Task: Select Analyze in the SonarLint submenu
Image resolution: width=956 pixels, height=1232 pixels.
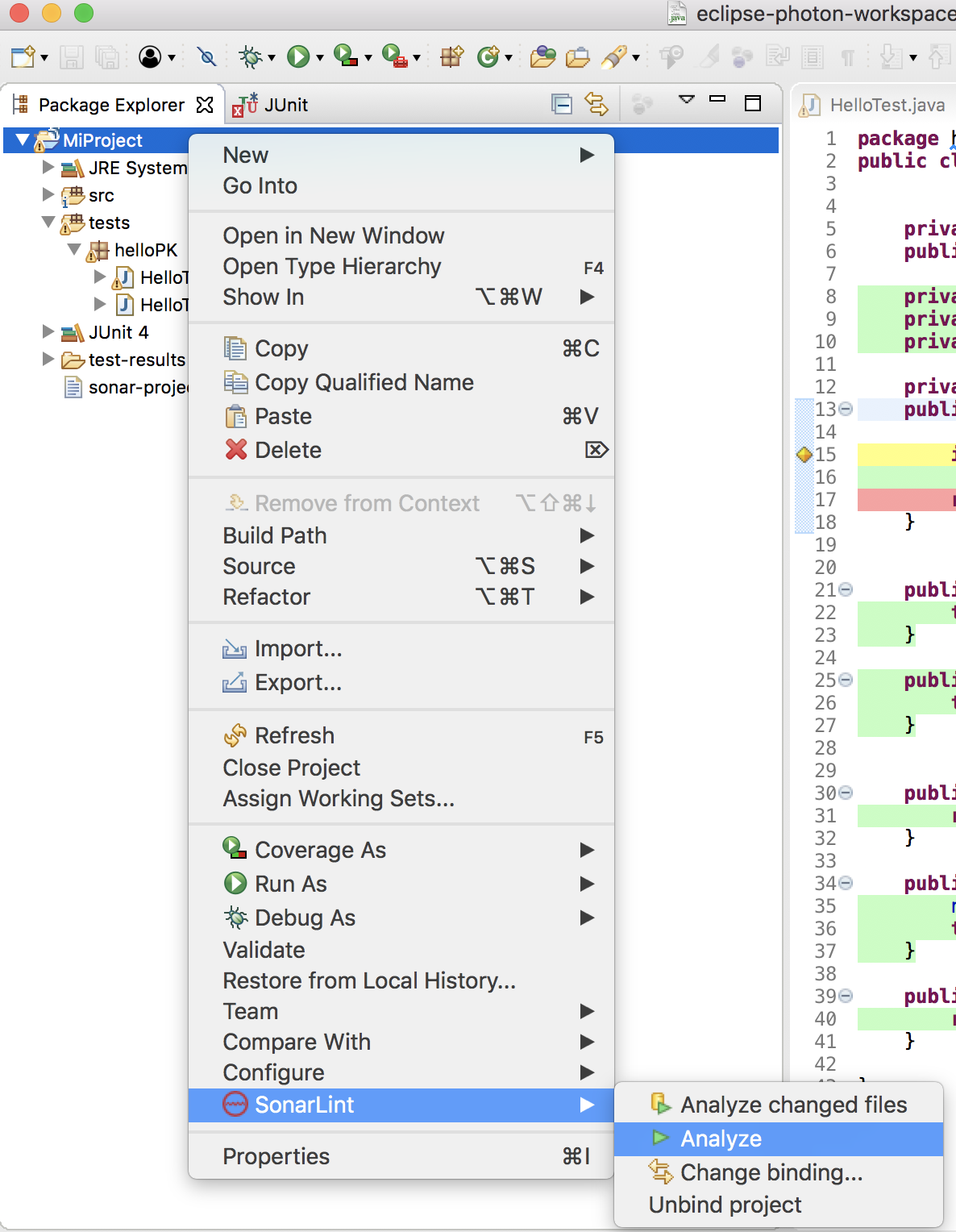Action: point(721,1138)
